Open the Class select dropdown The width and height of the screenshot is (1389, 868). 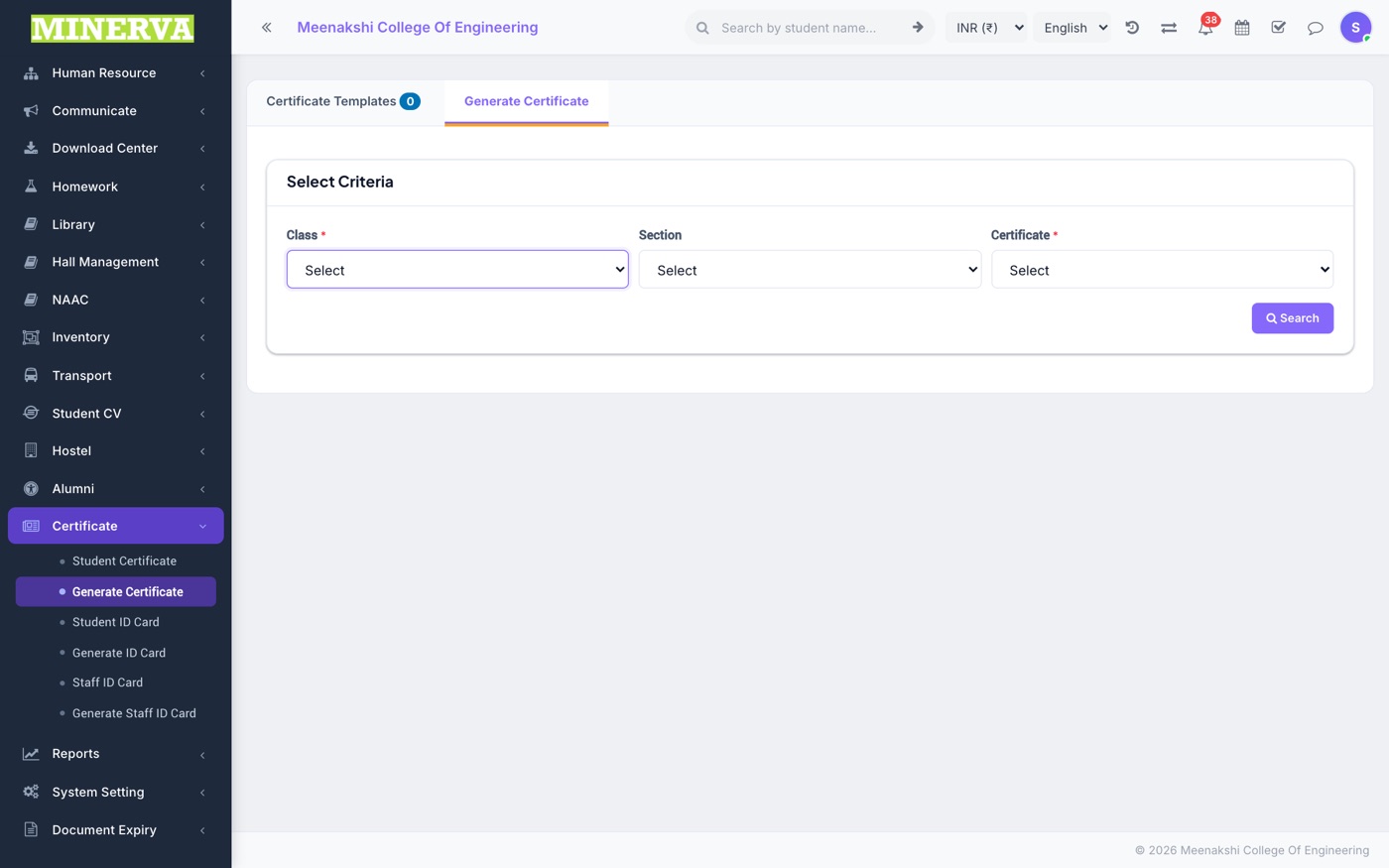pos(457,270)
